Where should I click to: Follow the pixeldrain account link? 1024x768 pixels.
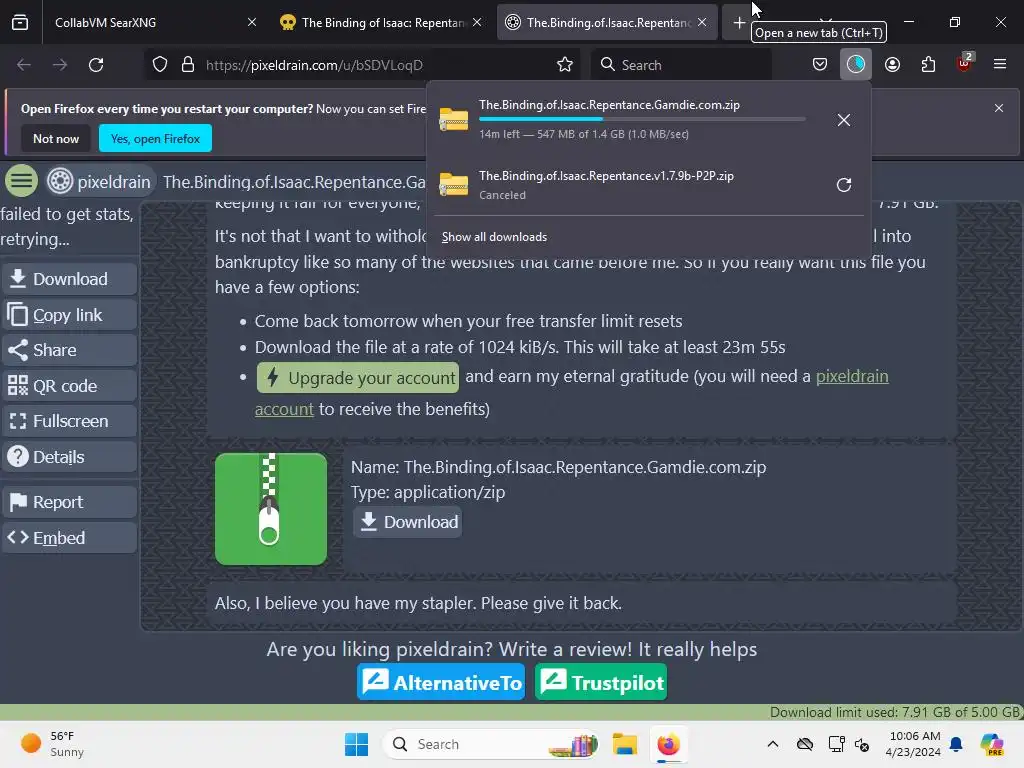pos(852,376)
